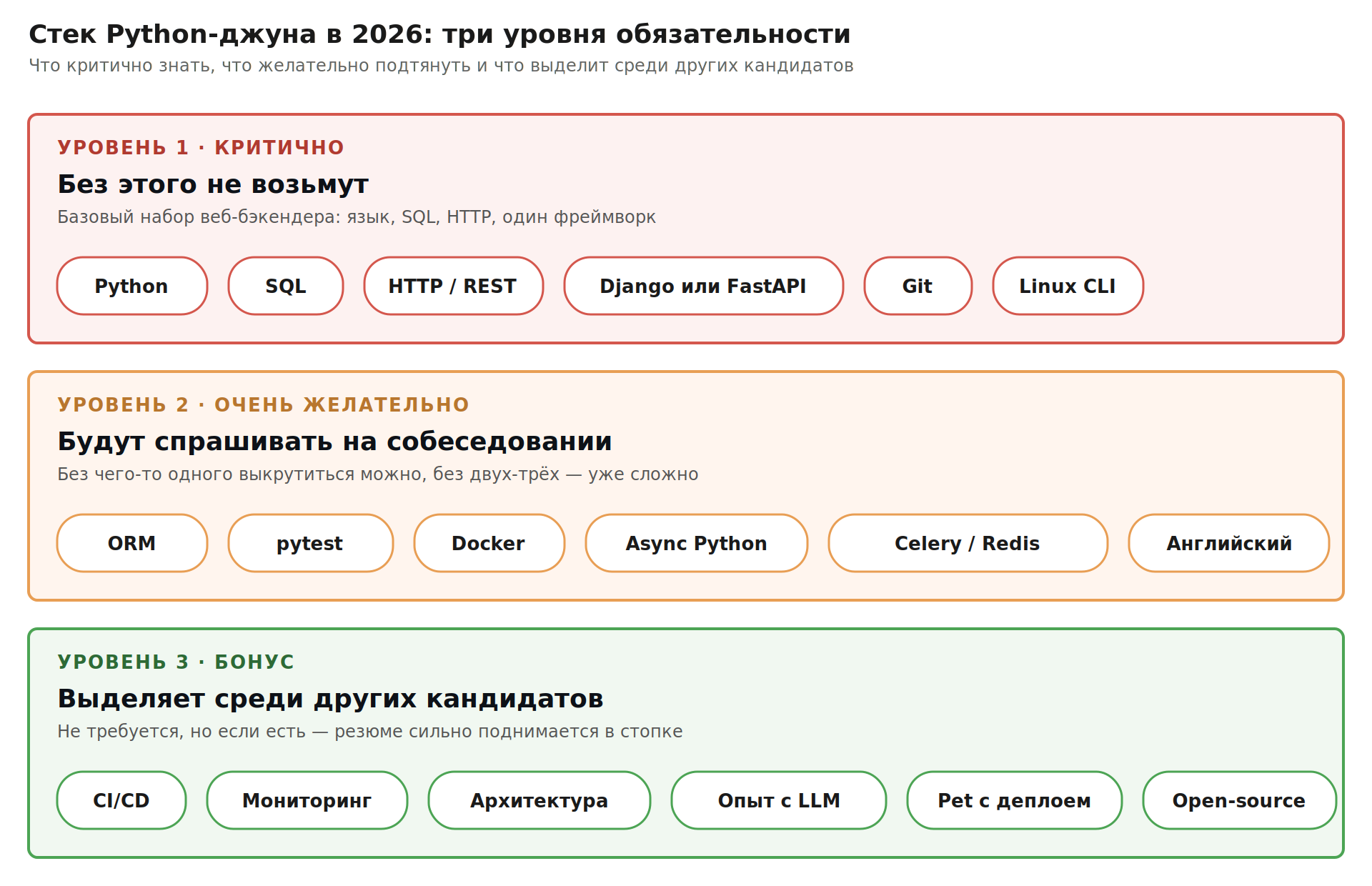The width and height of the screenshot is (1372, 886).
Task: Click heading 'Будут спрашивать на собеседовании'
Action: point(334,442)
